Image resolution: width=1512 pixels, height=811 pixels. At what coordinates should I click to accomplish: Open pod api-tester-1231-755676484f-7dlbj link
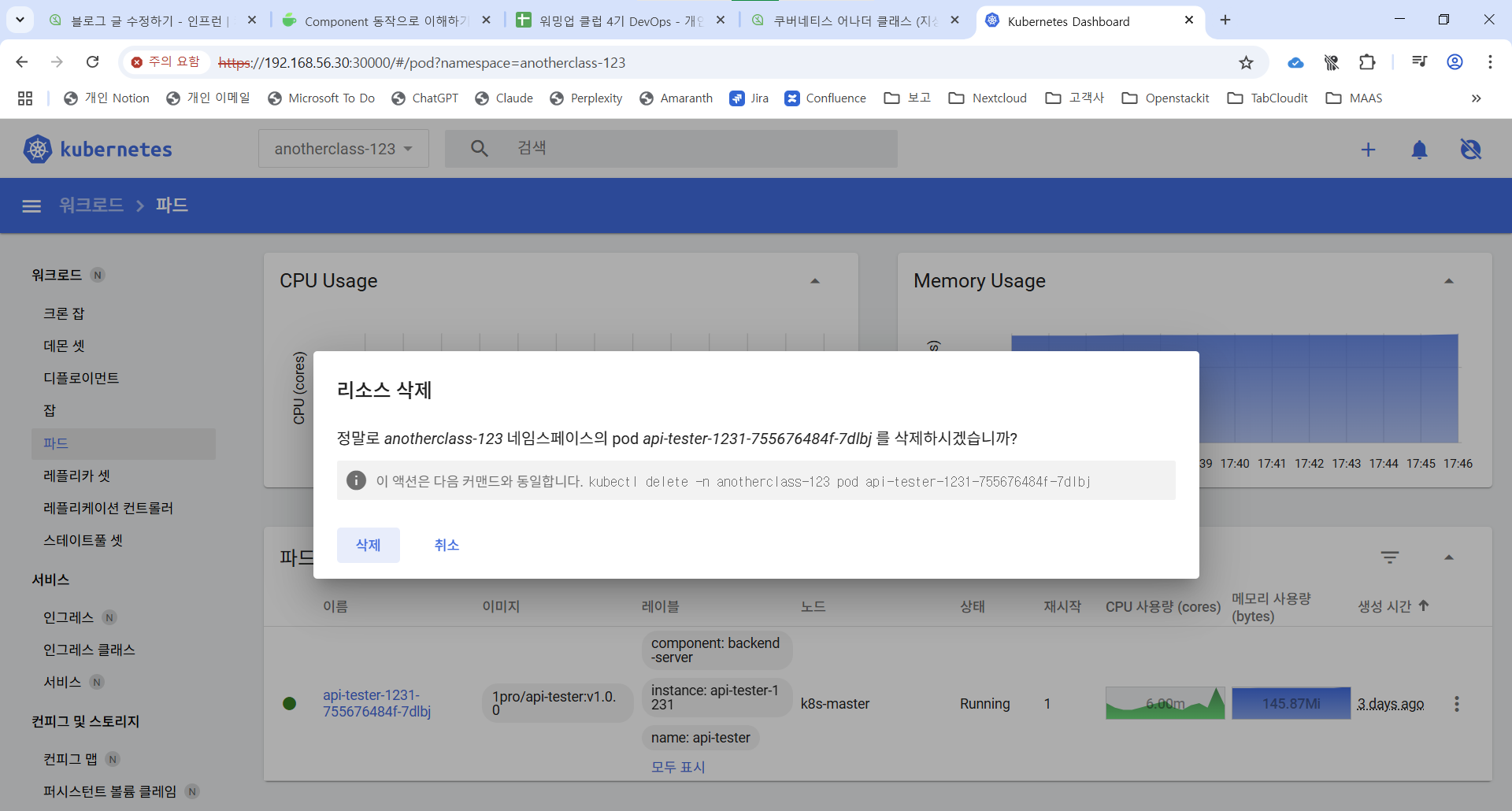tap(376, 703)
